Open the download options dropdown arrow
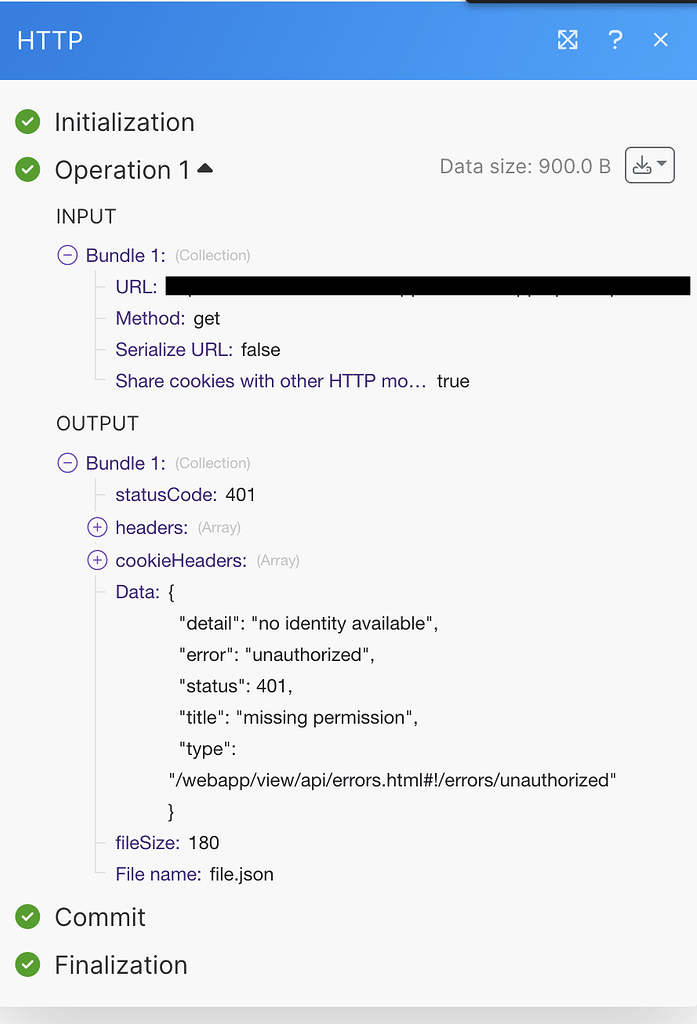The height and width of the screenshot is (1024, 697). [x=660, y=165]
